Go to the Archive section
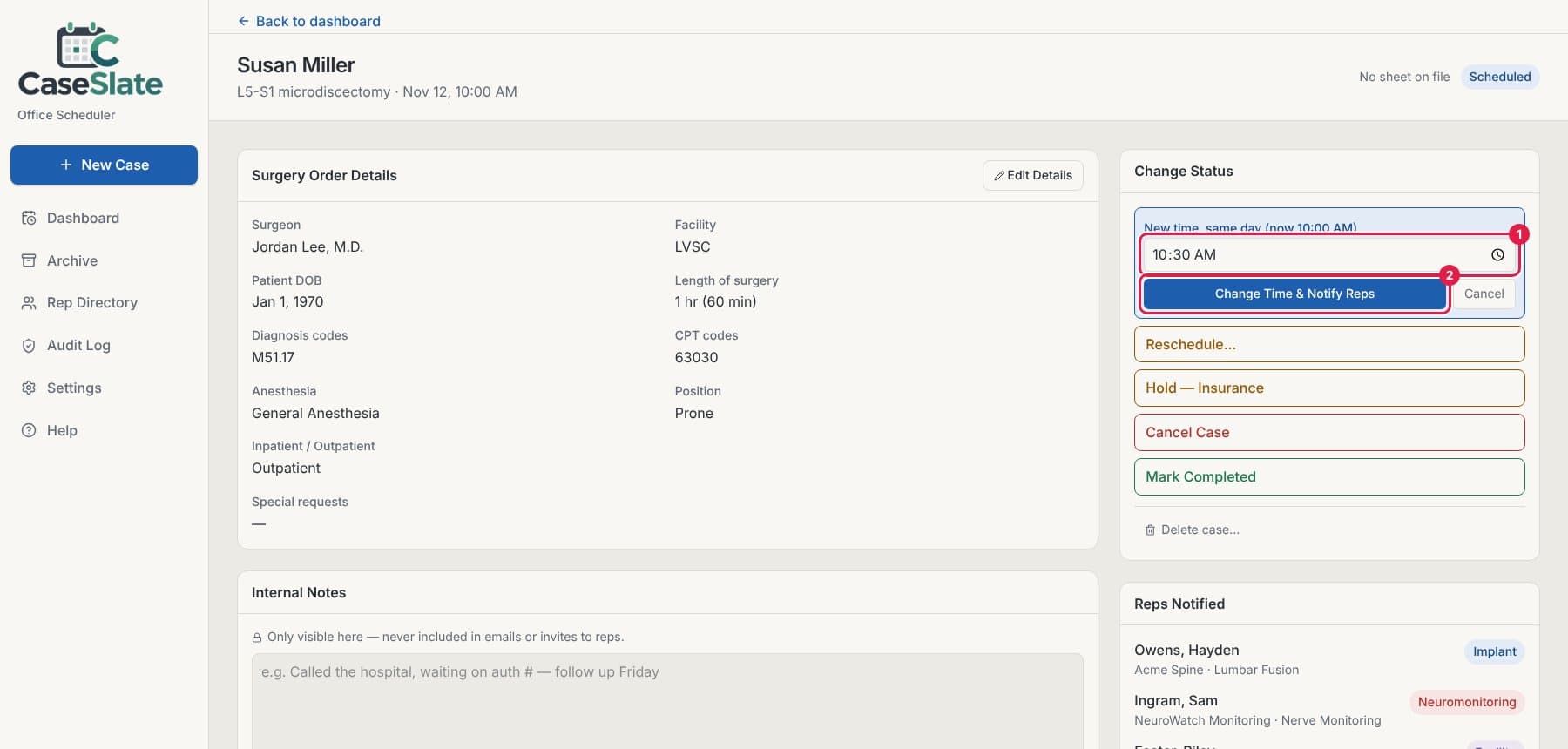Image resolution: width=1568 pixels, height=749 pixels. (72, 260)
